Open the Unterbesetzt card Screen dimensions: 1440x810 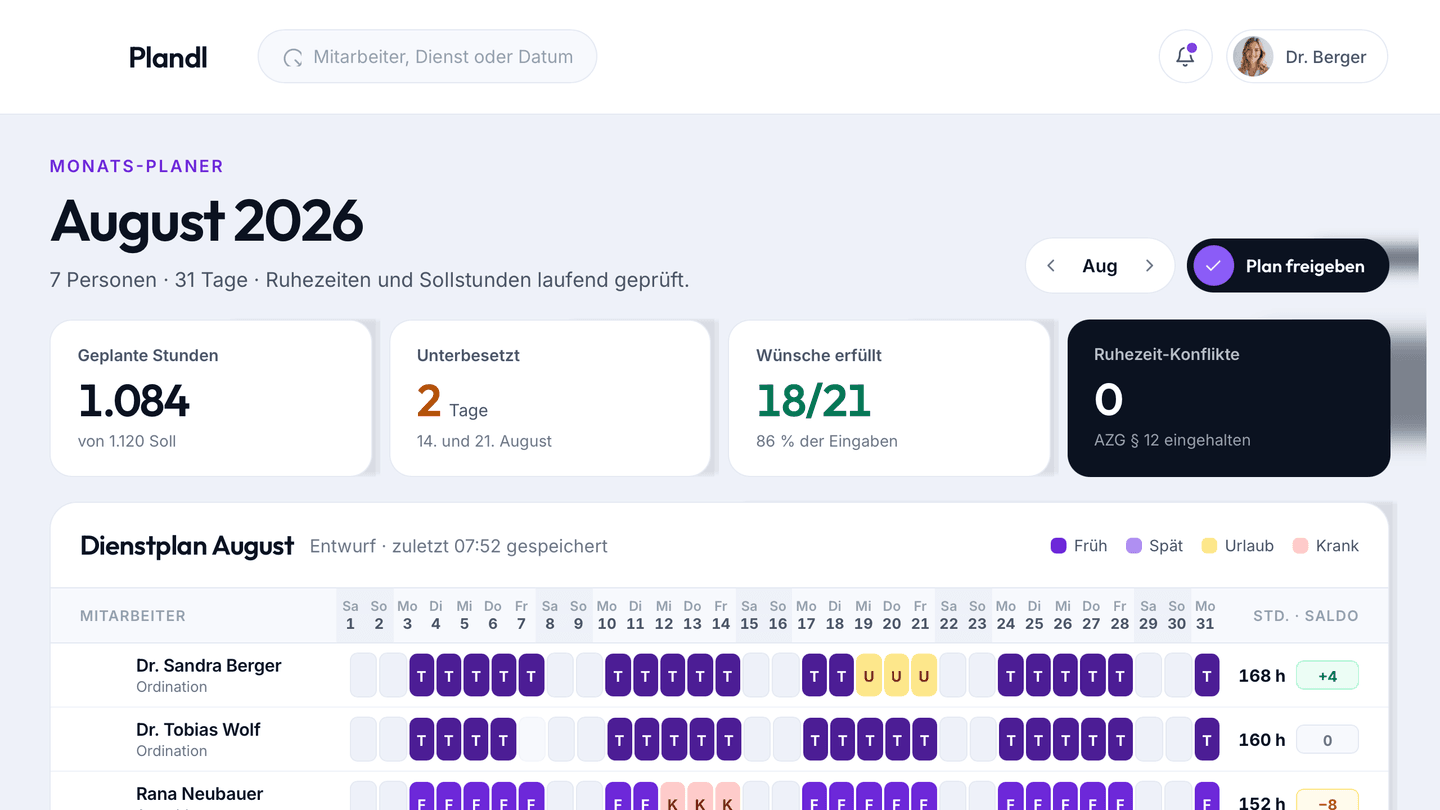click(550, 398)
